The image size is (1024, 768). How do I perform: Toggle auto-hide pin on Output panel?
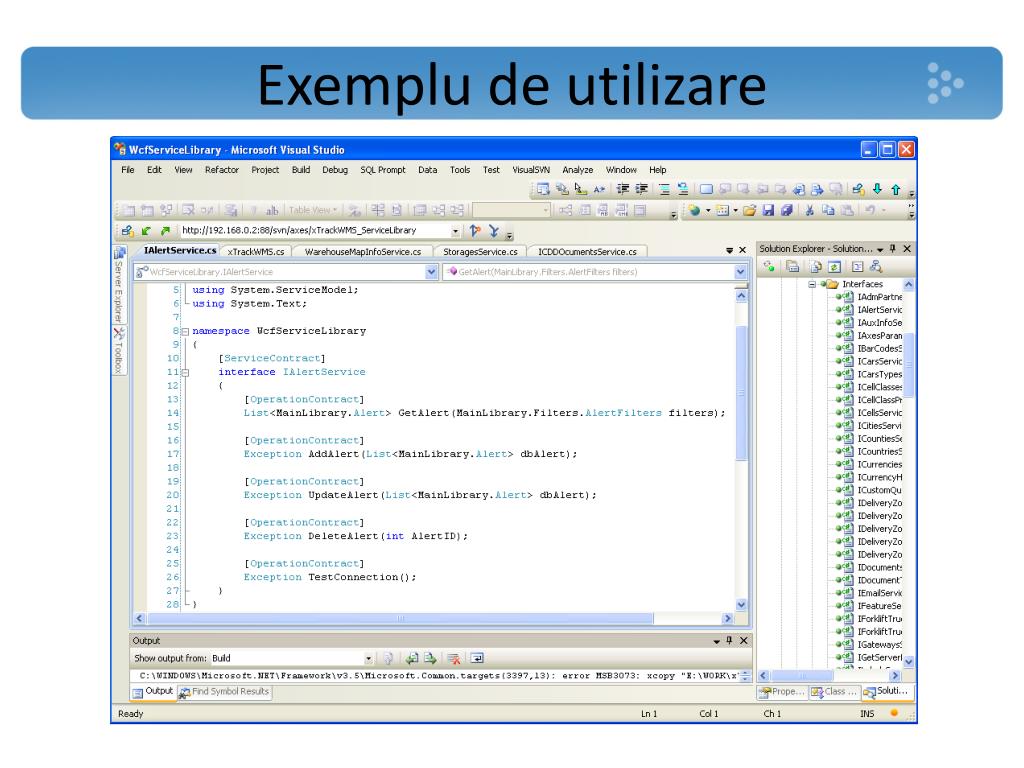729,641
